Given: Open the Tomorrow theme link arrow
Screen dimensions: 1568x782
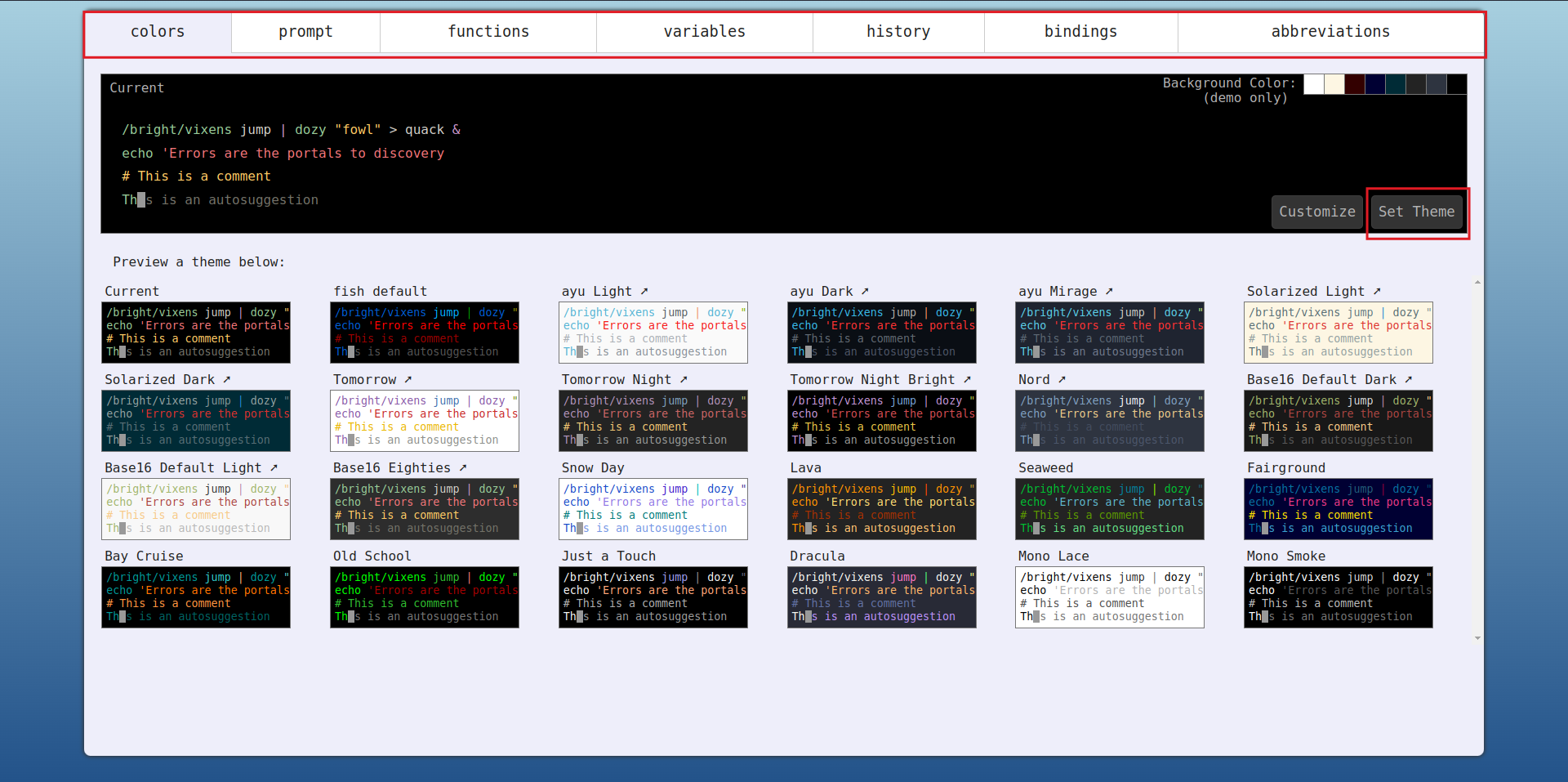Looking at the screenshot, I should tap(407, 379).
